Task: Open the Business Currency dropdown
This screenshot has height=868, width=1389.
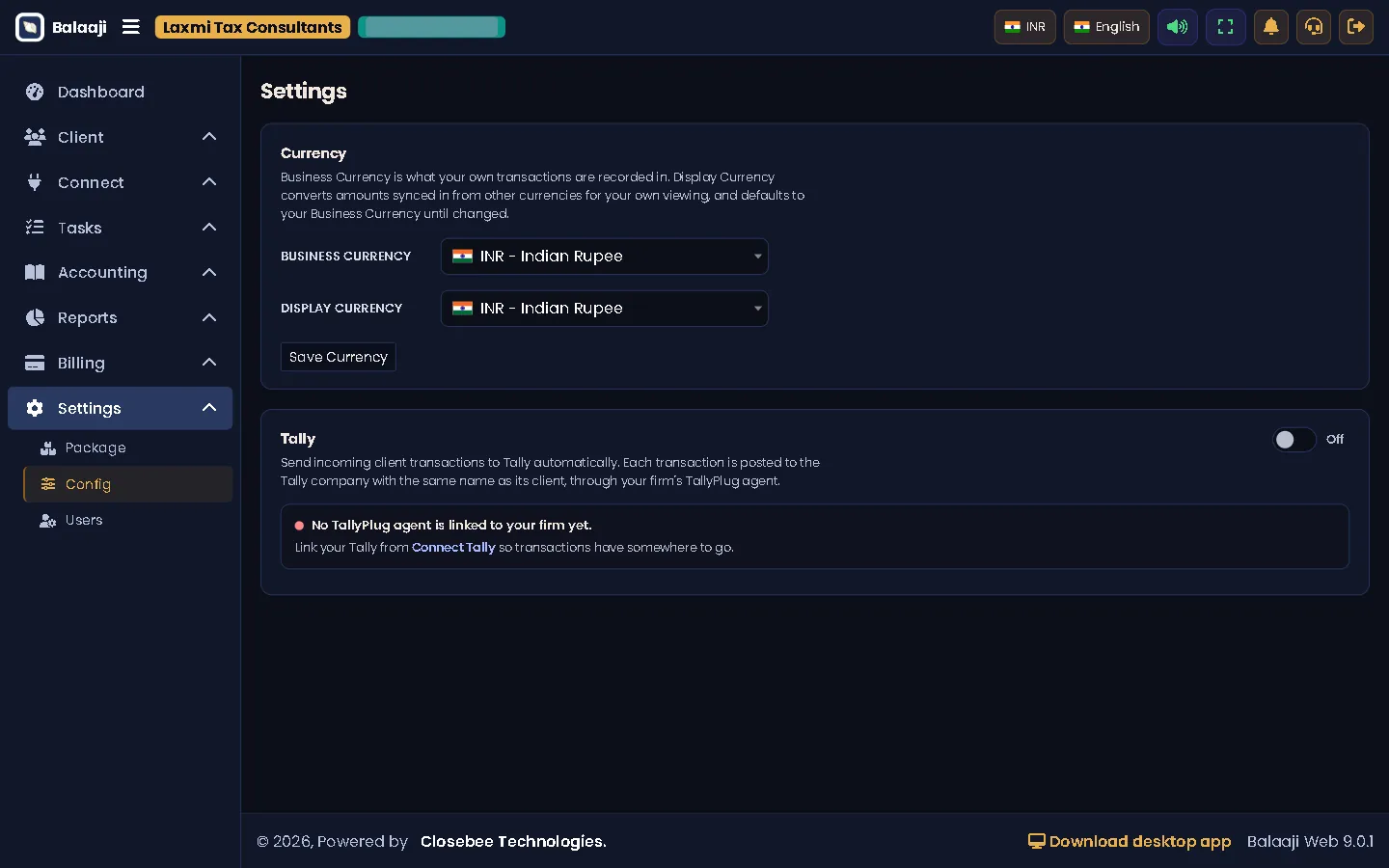Action: point(605,257)
